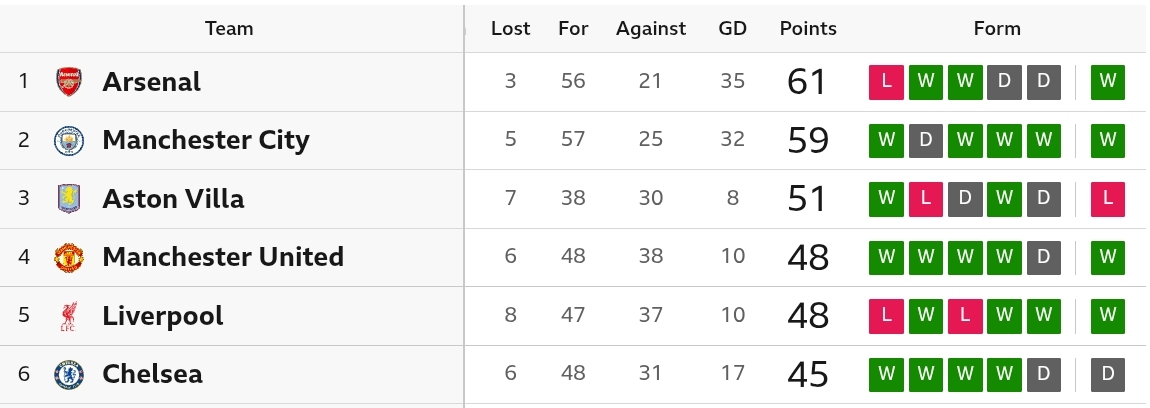Click Manchester City's grey D form badge
The width and height of the screenshot is (1150, 408).
coord(925,140)
